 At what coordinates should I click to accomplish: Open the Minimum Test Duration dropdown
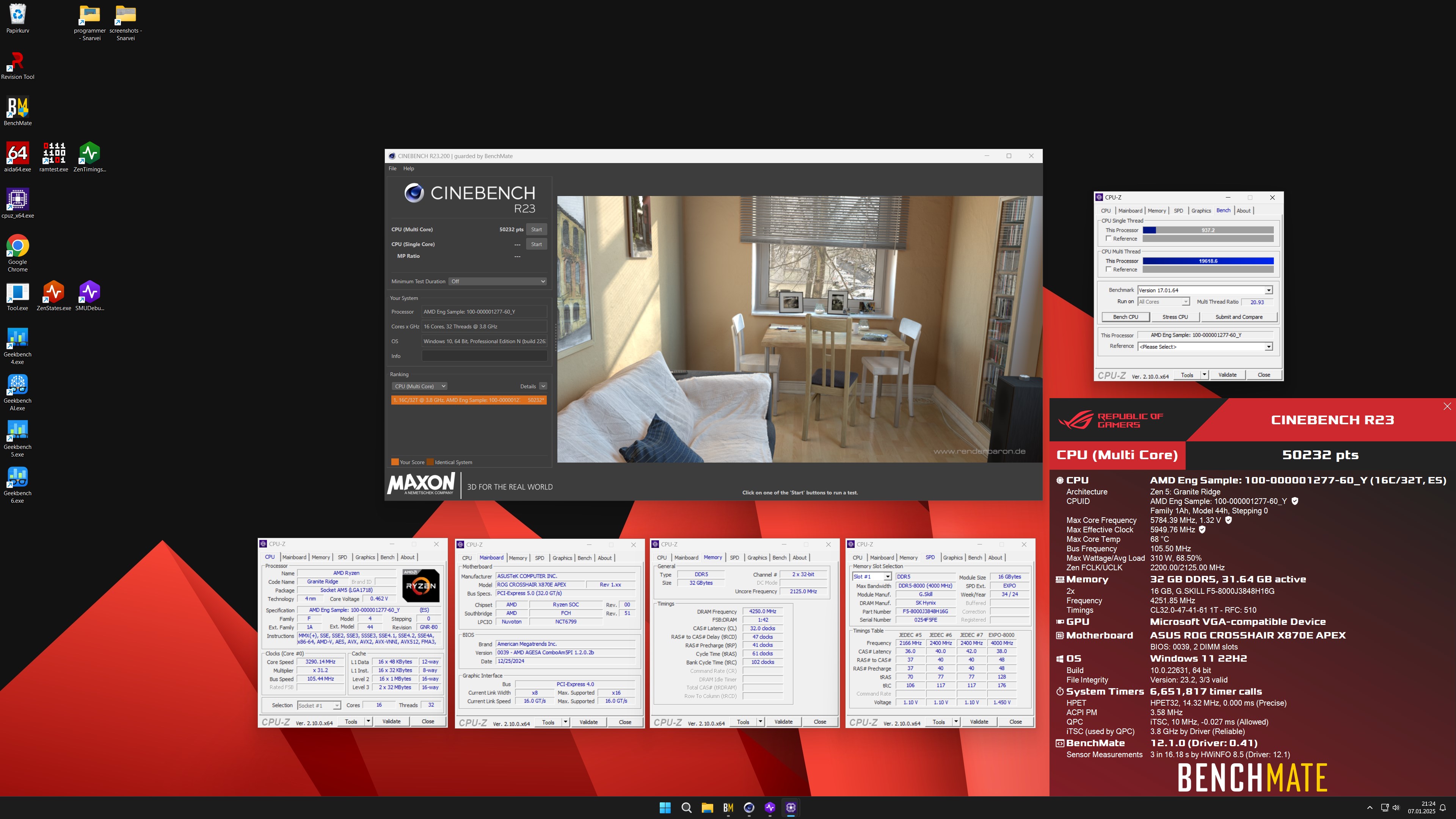(x=498, y=281)
